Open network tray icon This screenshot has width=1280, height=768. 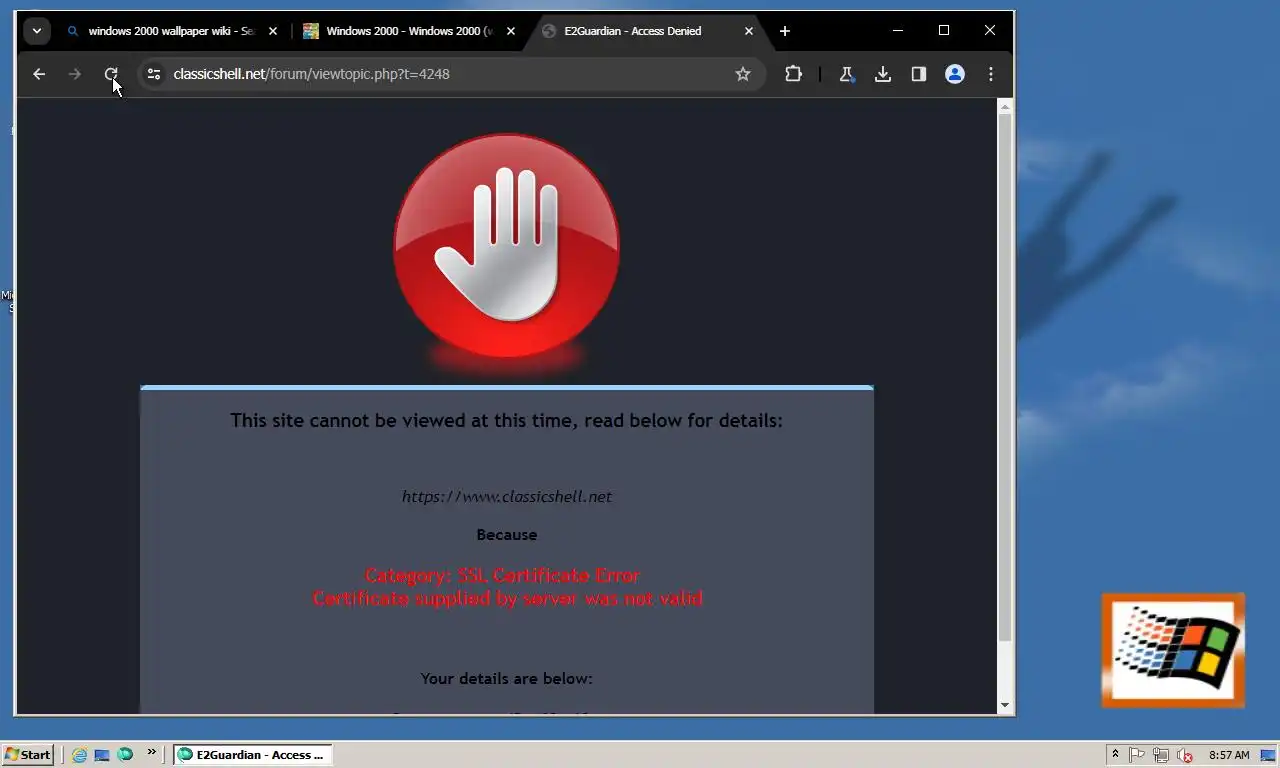[1161, 755]
